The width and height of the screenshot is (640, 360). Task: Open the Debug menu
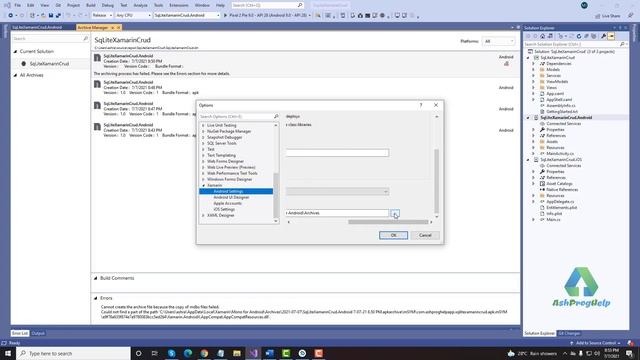pos(108,5)
